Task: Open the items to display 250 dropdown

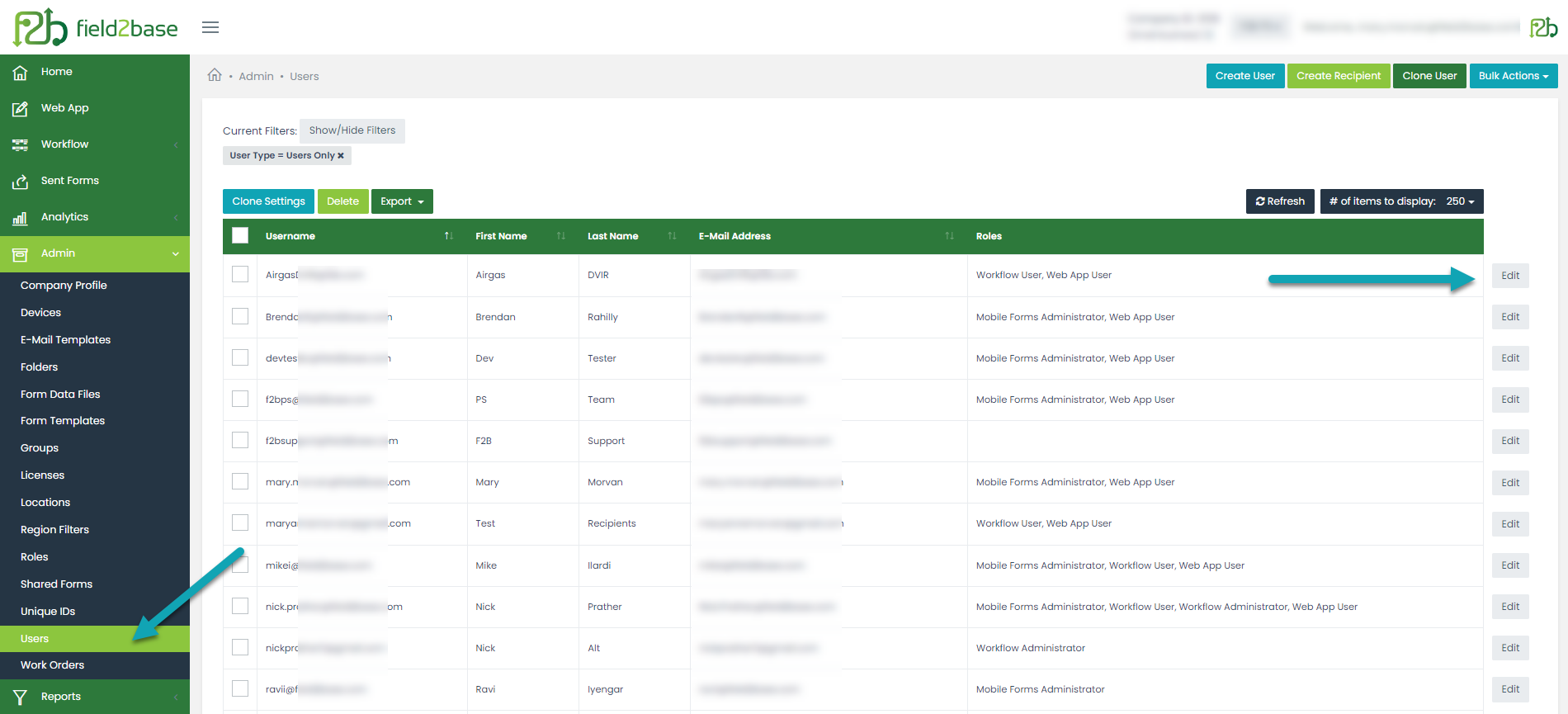Action: click(x=1401, y=201)
